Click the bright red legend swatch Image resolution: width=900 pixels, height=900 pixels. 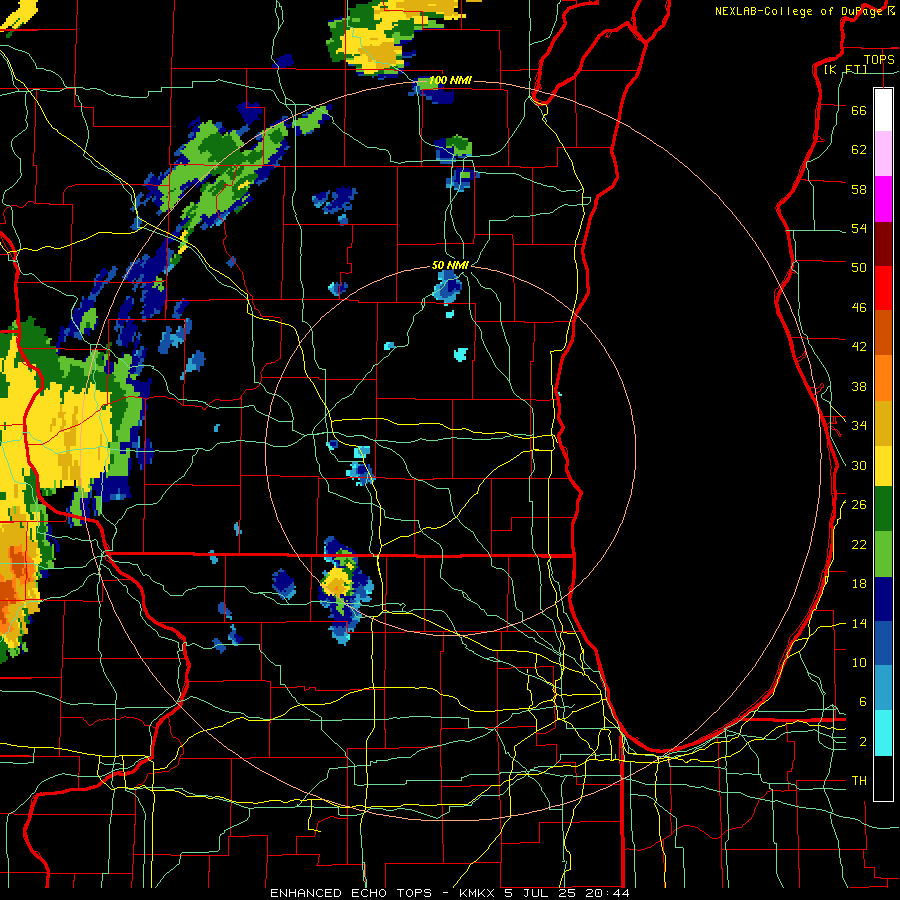[x=883, y=288]
